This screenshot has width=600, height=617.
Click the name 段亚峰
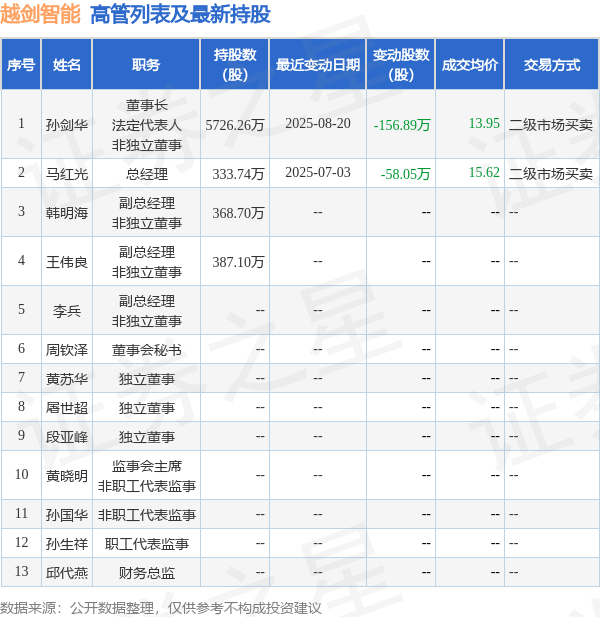click(66, 437)
